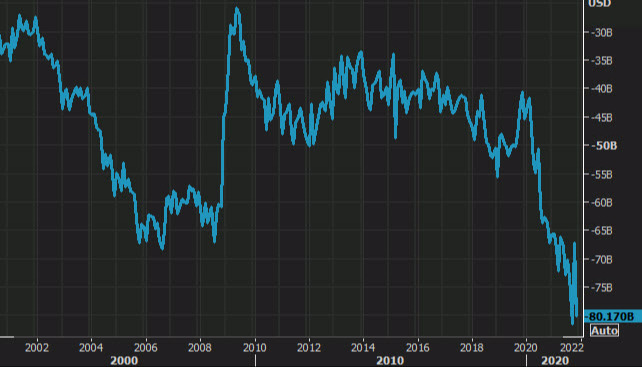Click the bold -50B axis label
Screen dimensions: 642x367
tap(604, 146)
